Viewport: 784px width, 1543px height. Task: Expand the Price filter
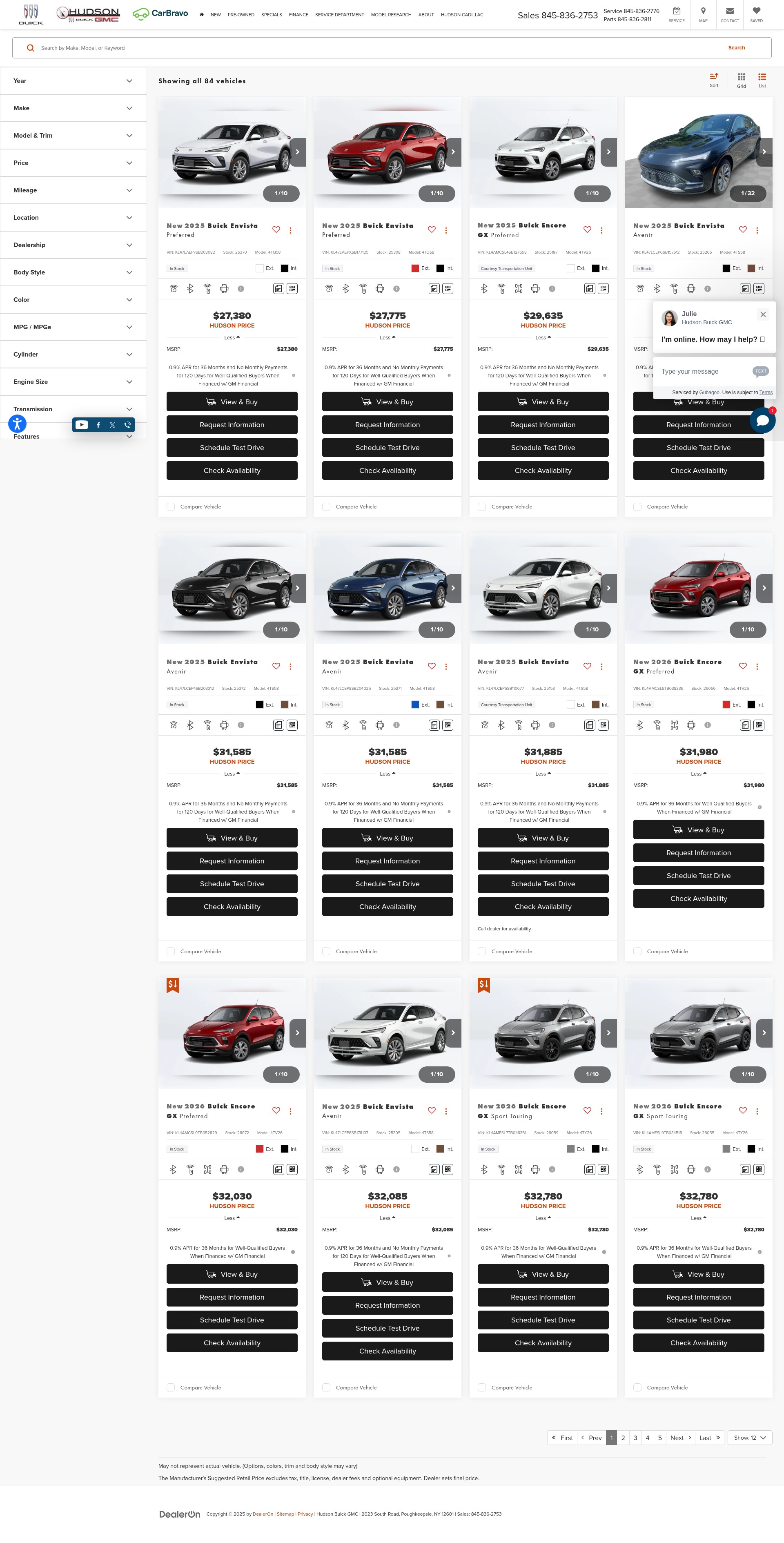click(73, 163)
